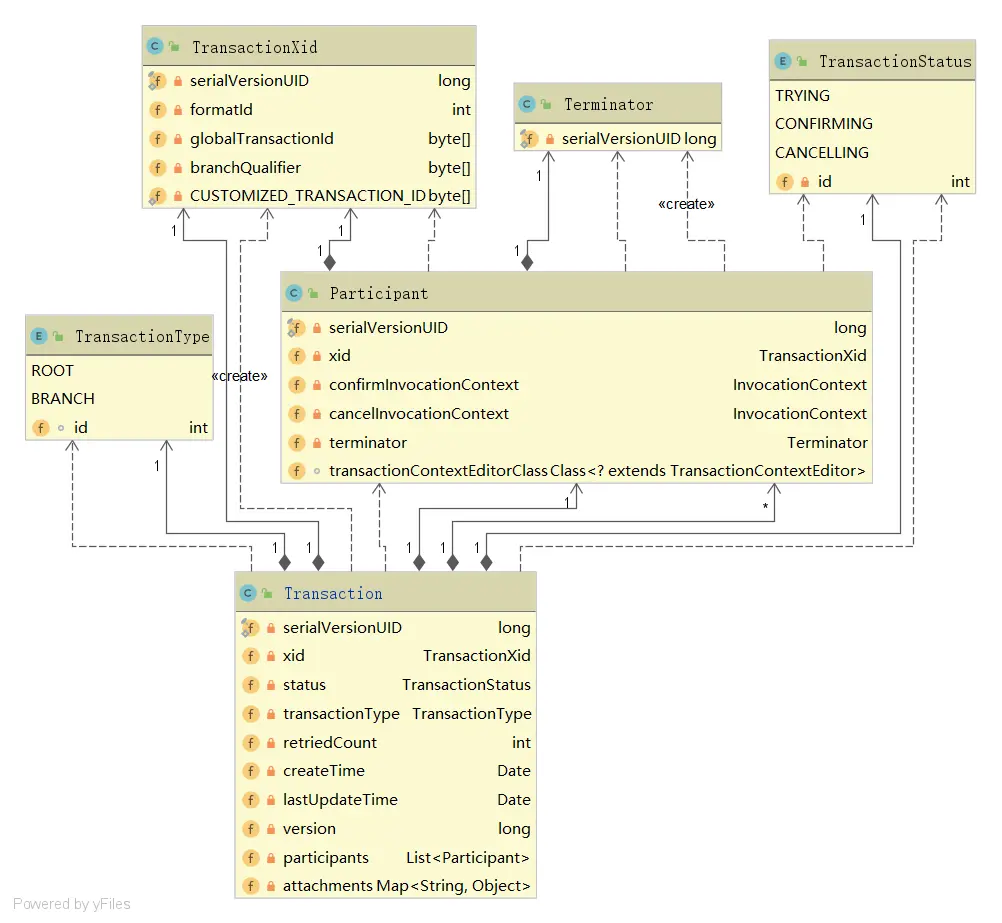Open the Transaction class title link
Viewport: 1002px width, 923px height.
[x=333, y=593]
